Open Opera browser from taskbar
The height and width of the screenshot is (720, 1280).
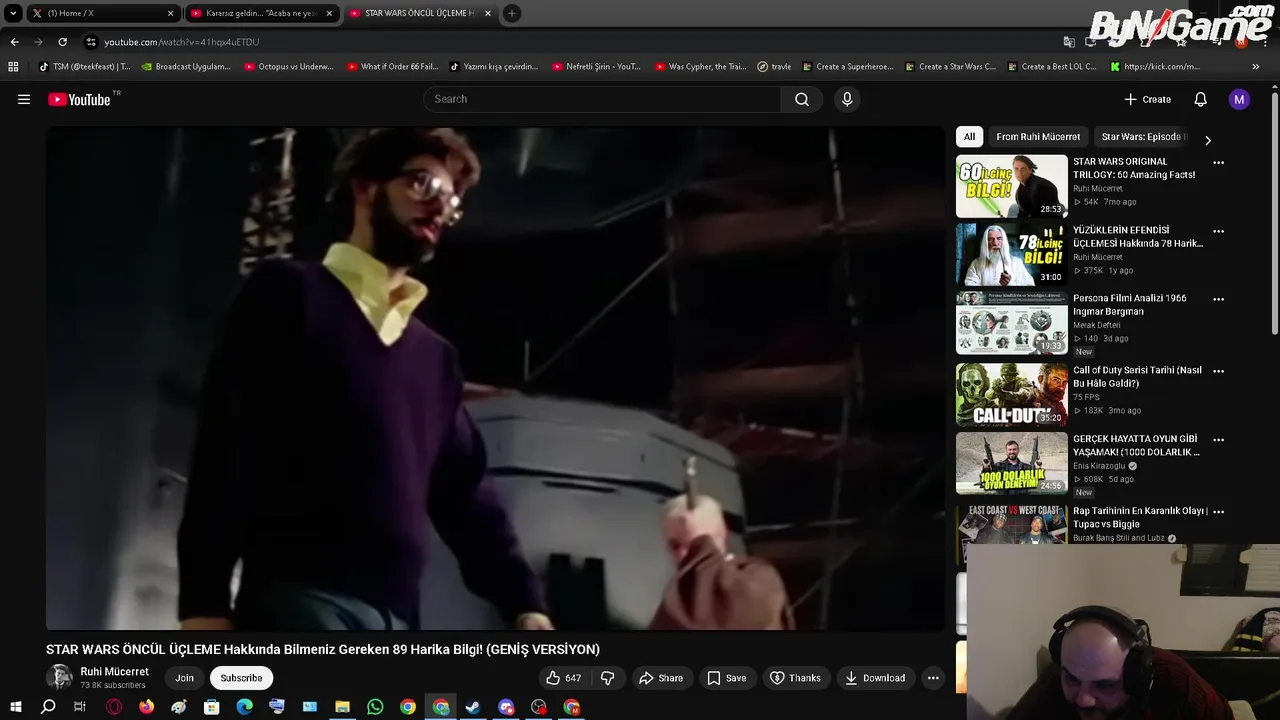(114, 707)
